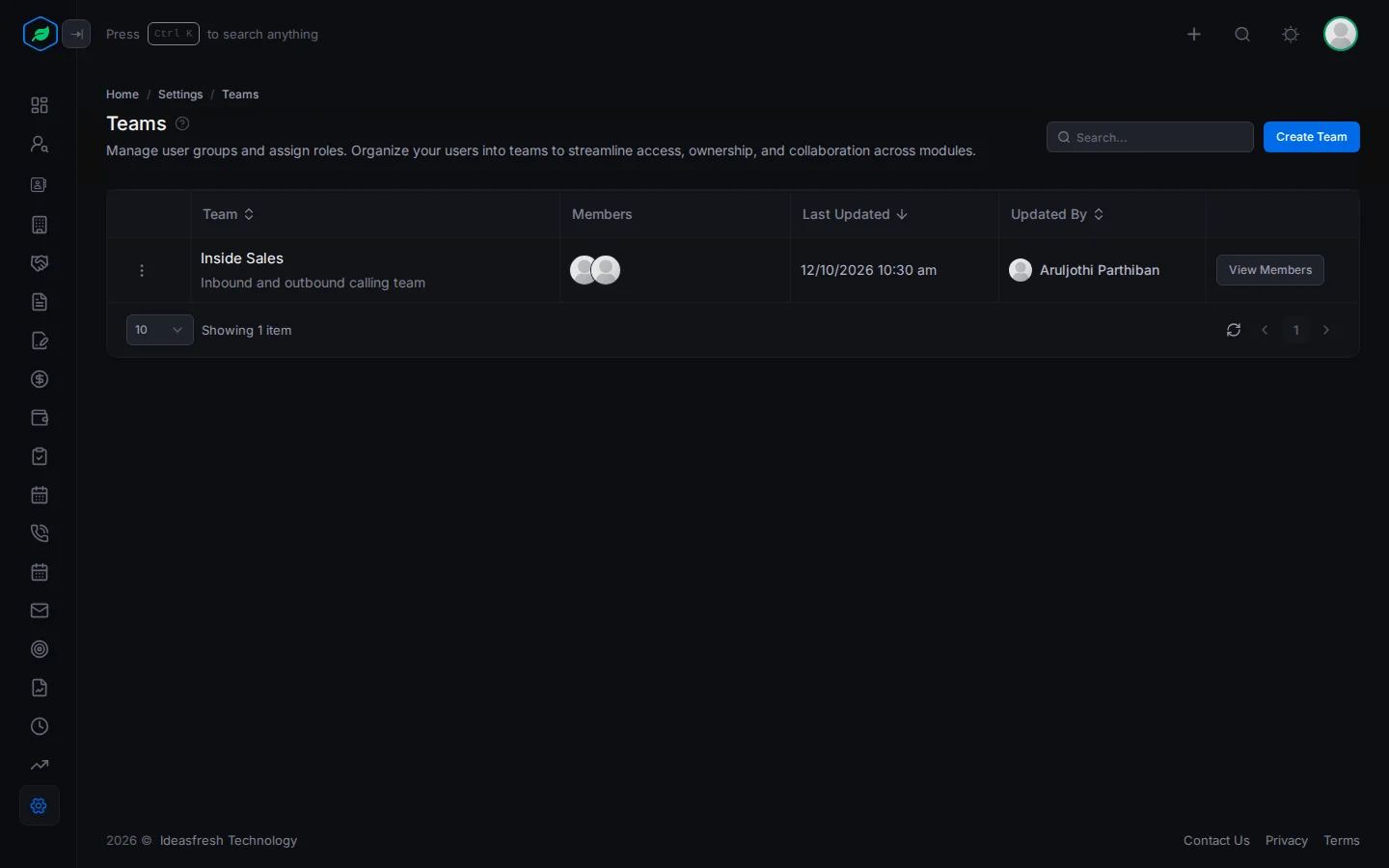Image resolution: width=1389 pixels, height=868 pixels.
Task: Open the trending arrow analytics icon
Action: click(40, 765)
